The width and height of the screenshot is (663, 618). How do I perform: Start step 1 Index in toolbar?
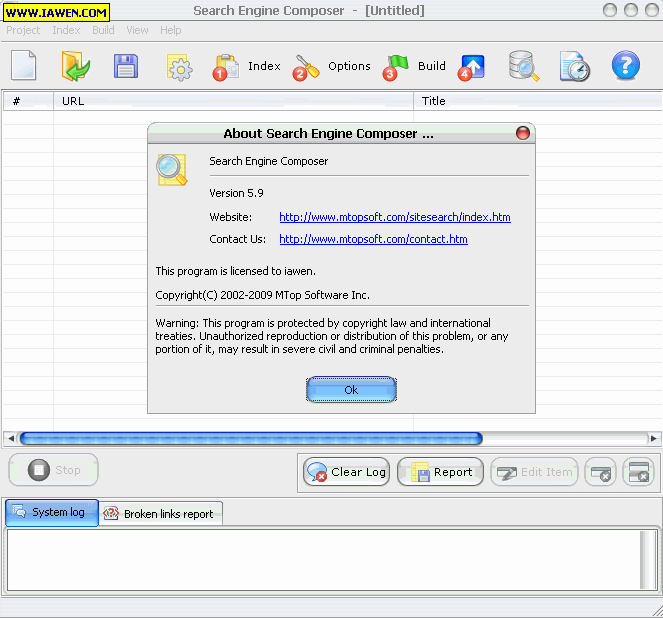[247, 67]
